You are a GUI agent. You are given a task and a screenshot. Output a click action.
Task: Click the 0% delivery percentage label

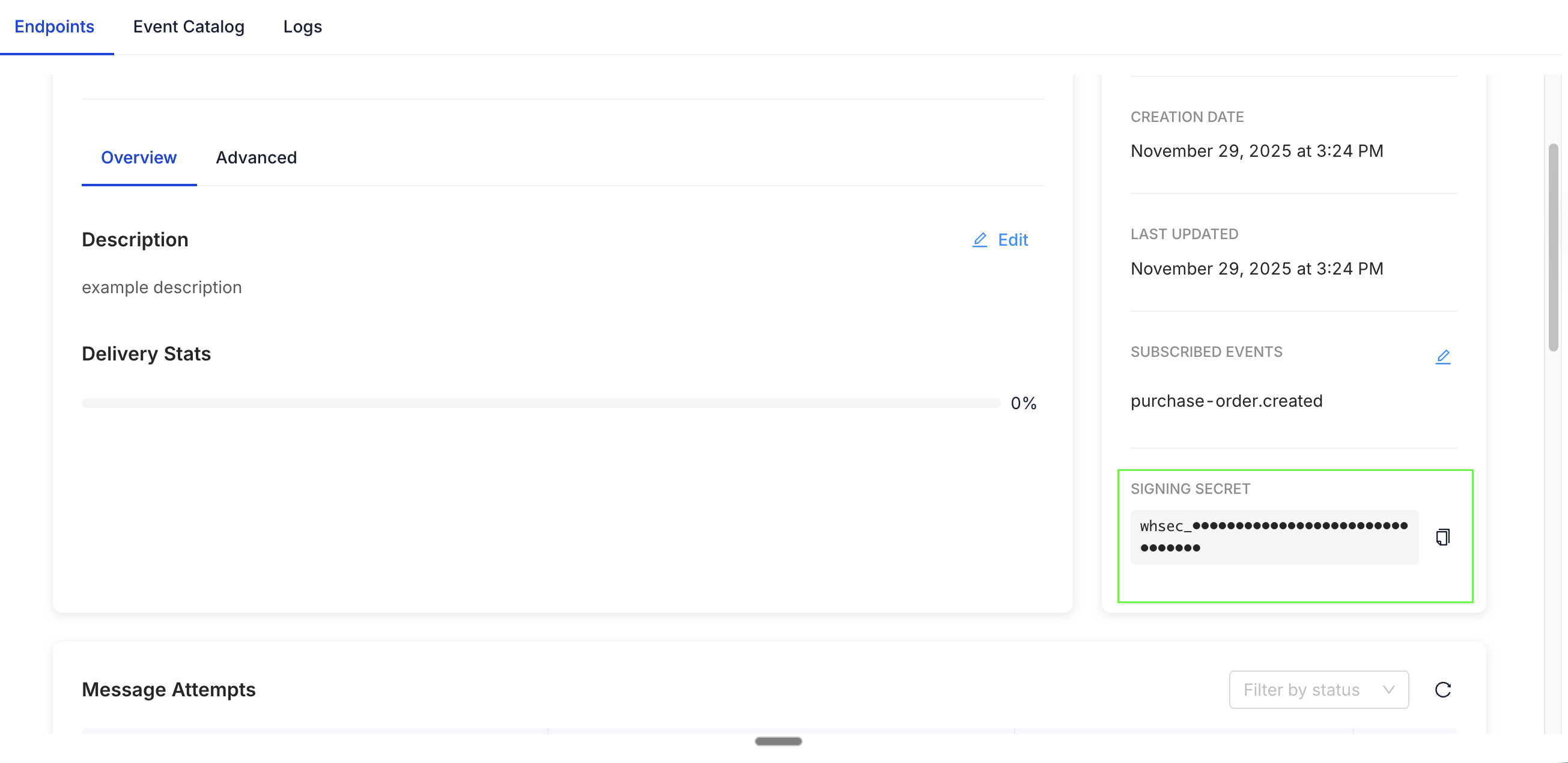tap(1024, 403)
